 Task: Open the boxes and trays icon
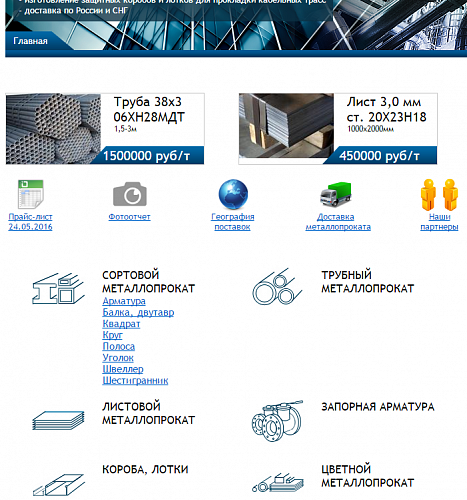pos(58,485)
